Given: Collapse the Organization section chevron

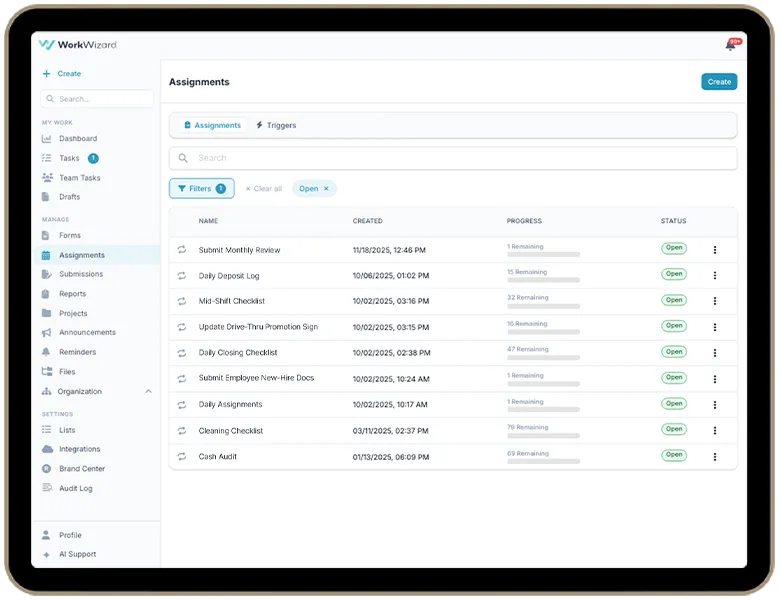Looking at the screenshot, I should click(148, 392).
